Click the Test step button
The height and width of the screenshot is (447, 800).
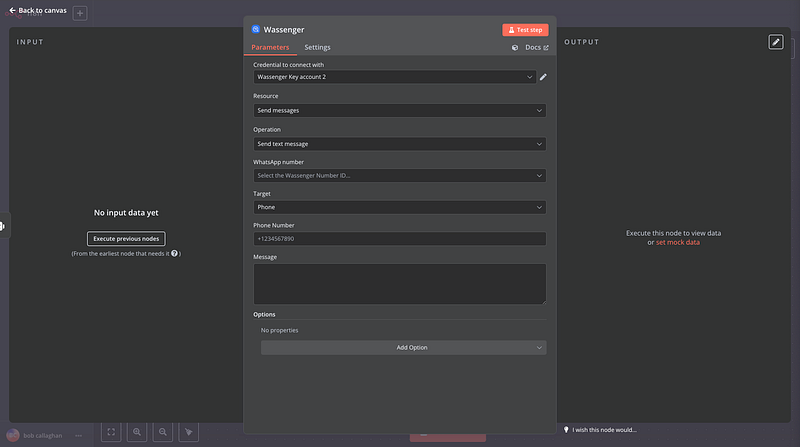[525, 30]
